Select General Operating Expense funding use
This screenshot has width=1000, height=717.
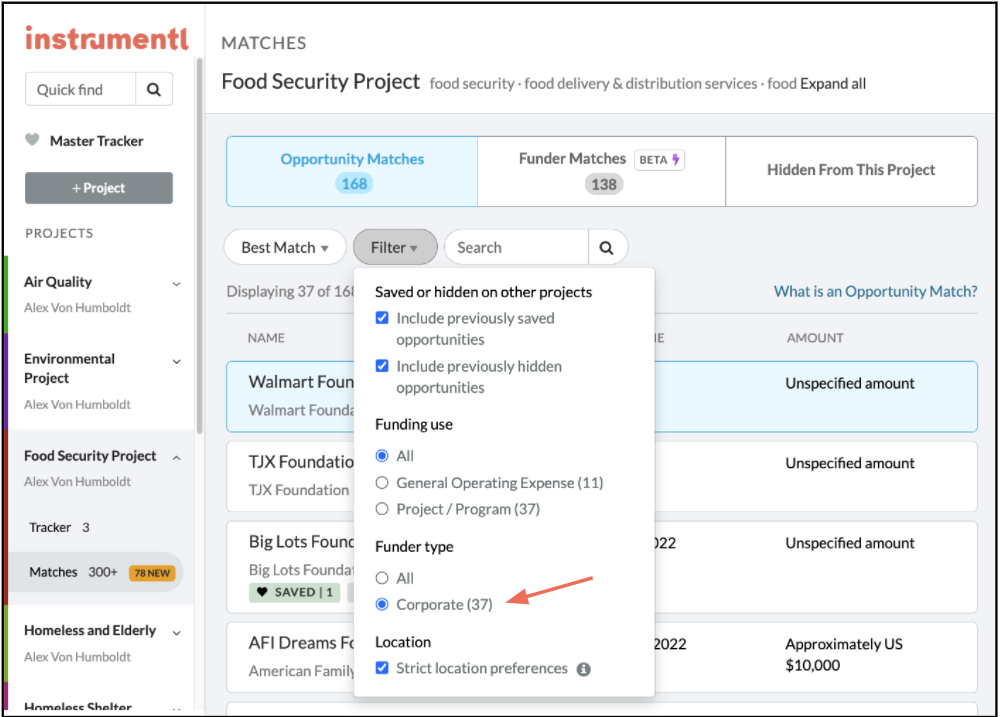coord(382,483)
